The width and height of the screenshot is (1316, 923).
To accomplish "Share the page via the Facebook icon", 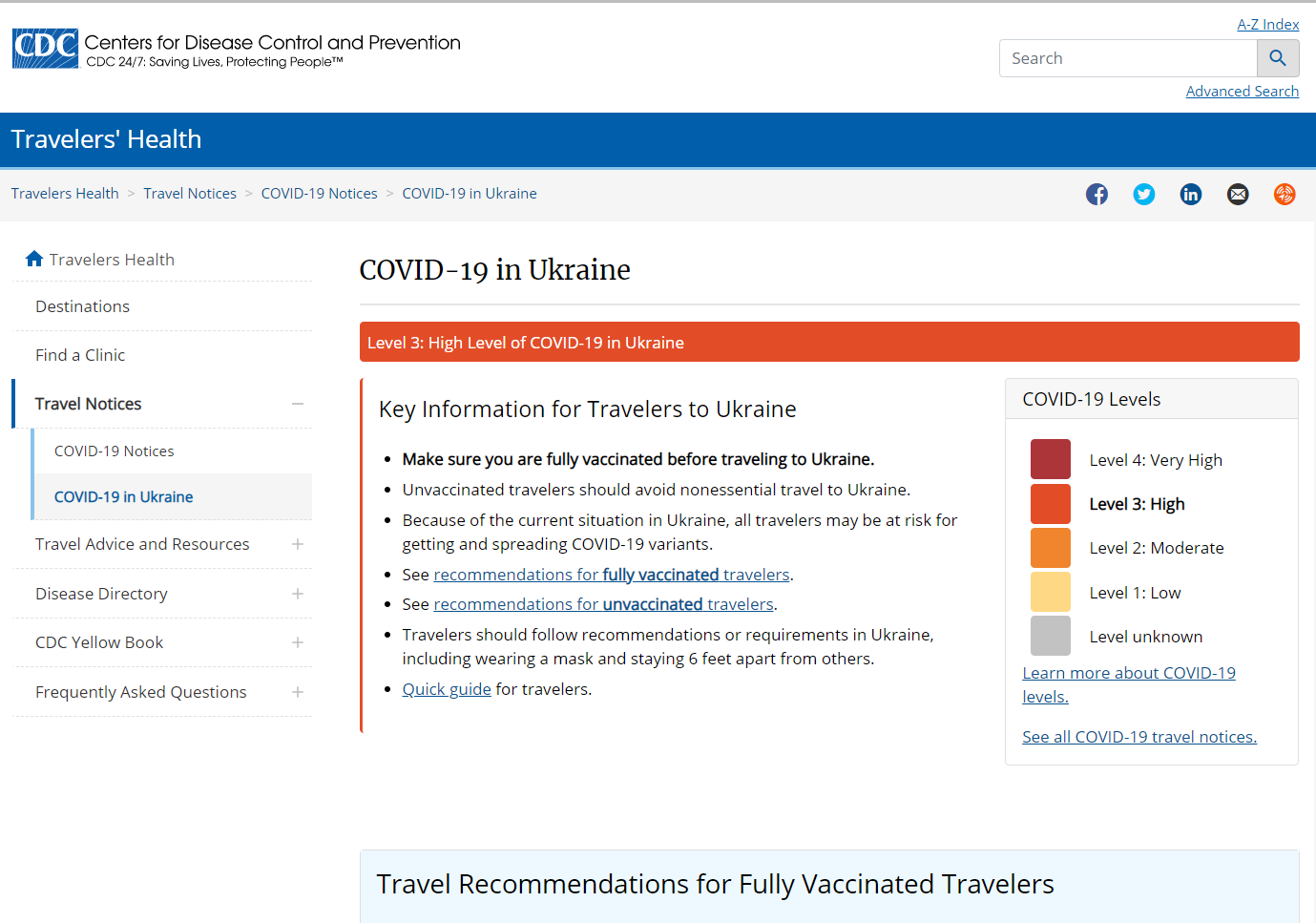I will point(1097,194).
